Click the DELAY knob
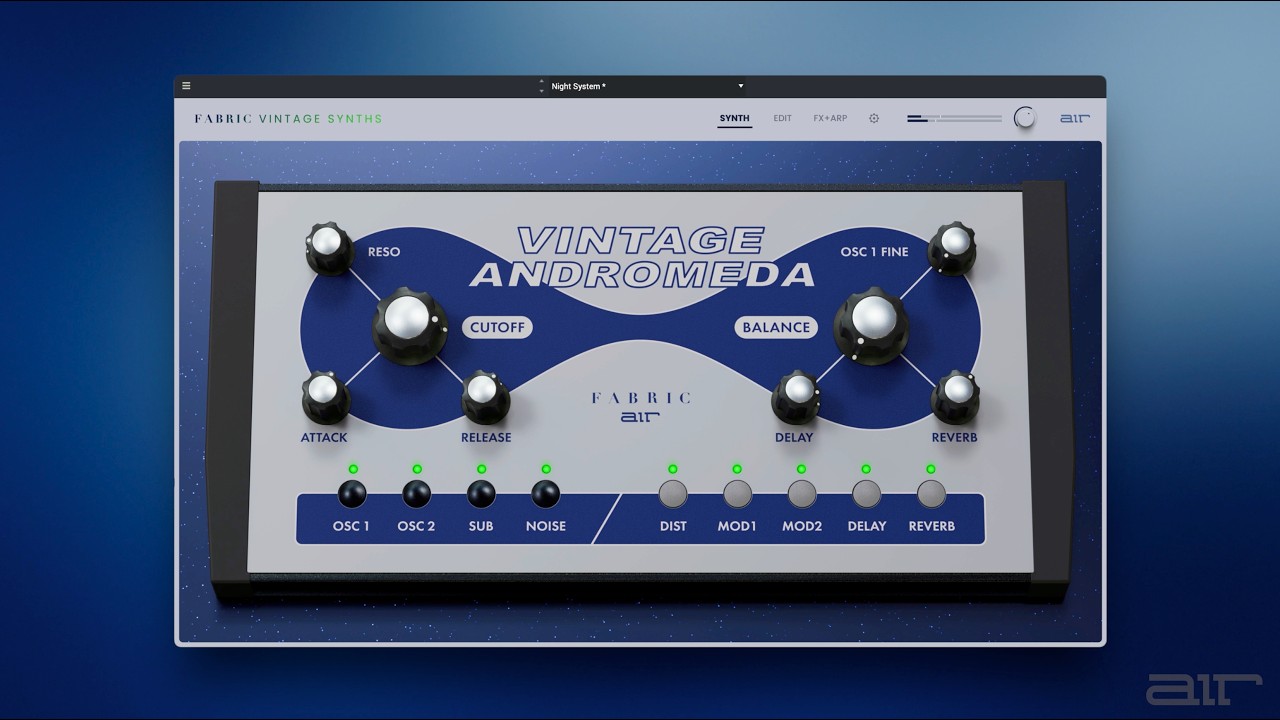Viewport: 1280px width, 720px height. [796, 396]
